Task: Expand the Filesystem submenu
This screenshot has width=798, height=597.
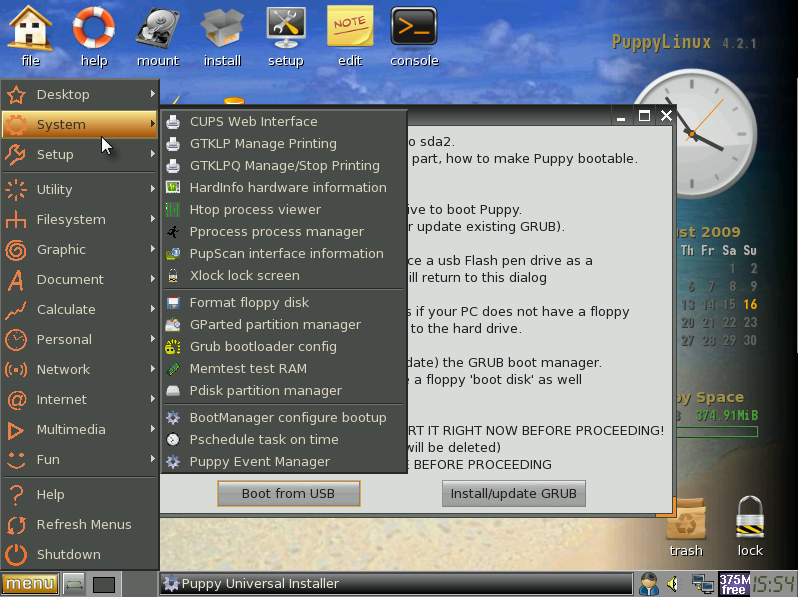Action: 80,219
